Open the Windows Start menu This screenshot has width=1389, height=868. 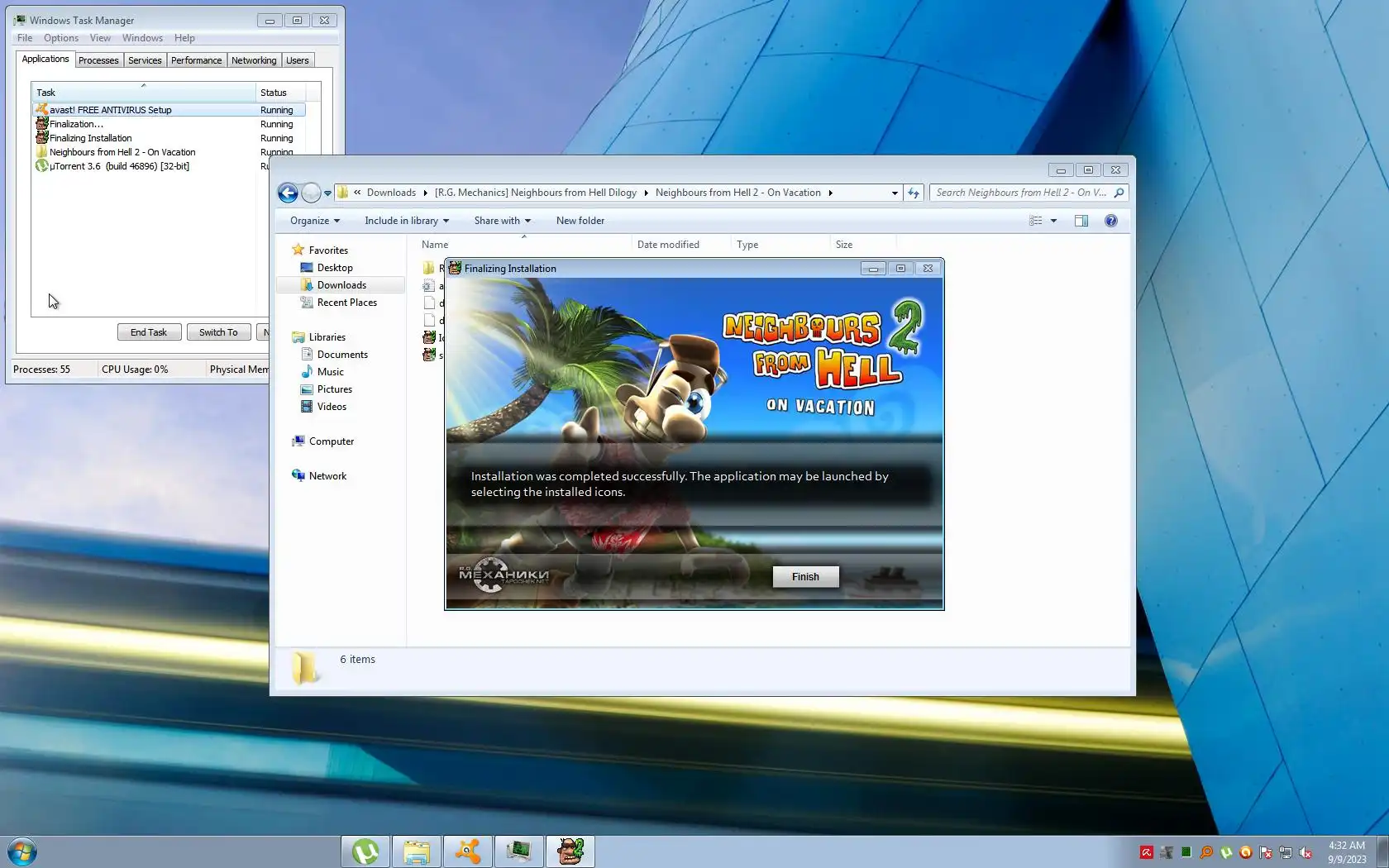pos(22,851)
